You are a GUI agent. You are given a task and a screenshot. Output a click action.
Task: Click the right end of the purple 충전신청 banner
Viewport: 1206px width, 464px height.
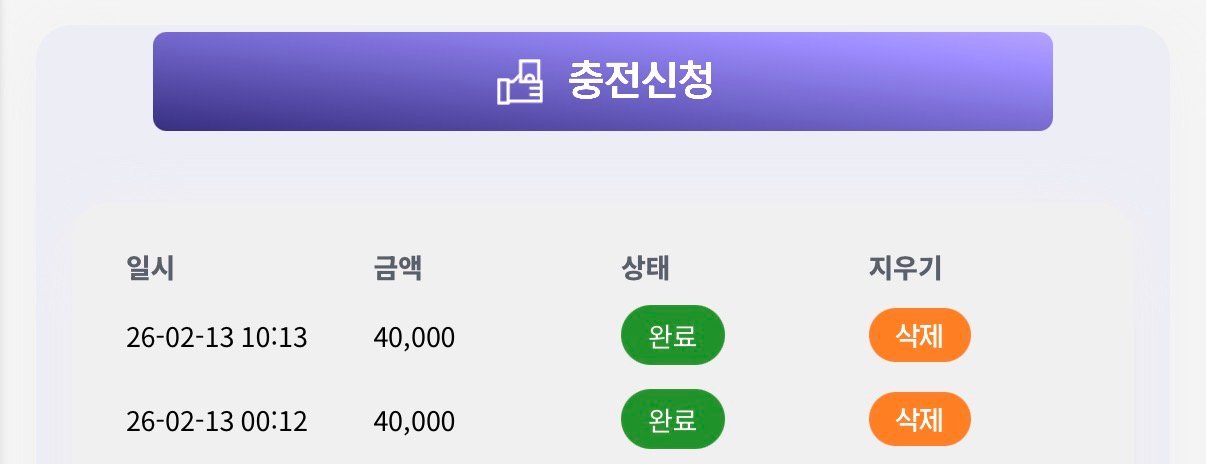point(1010,82)
